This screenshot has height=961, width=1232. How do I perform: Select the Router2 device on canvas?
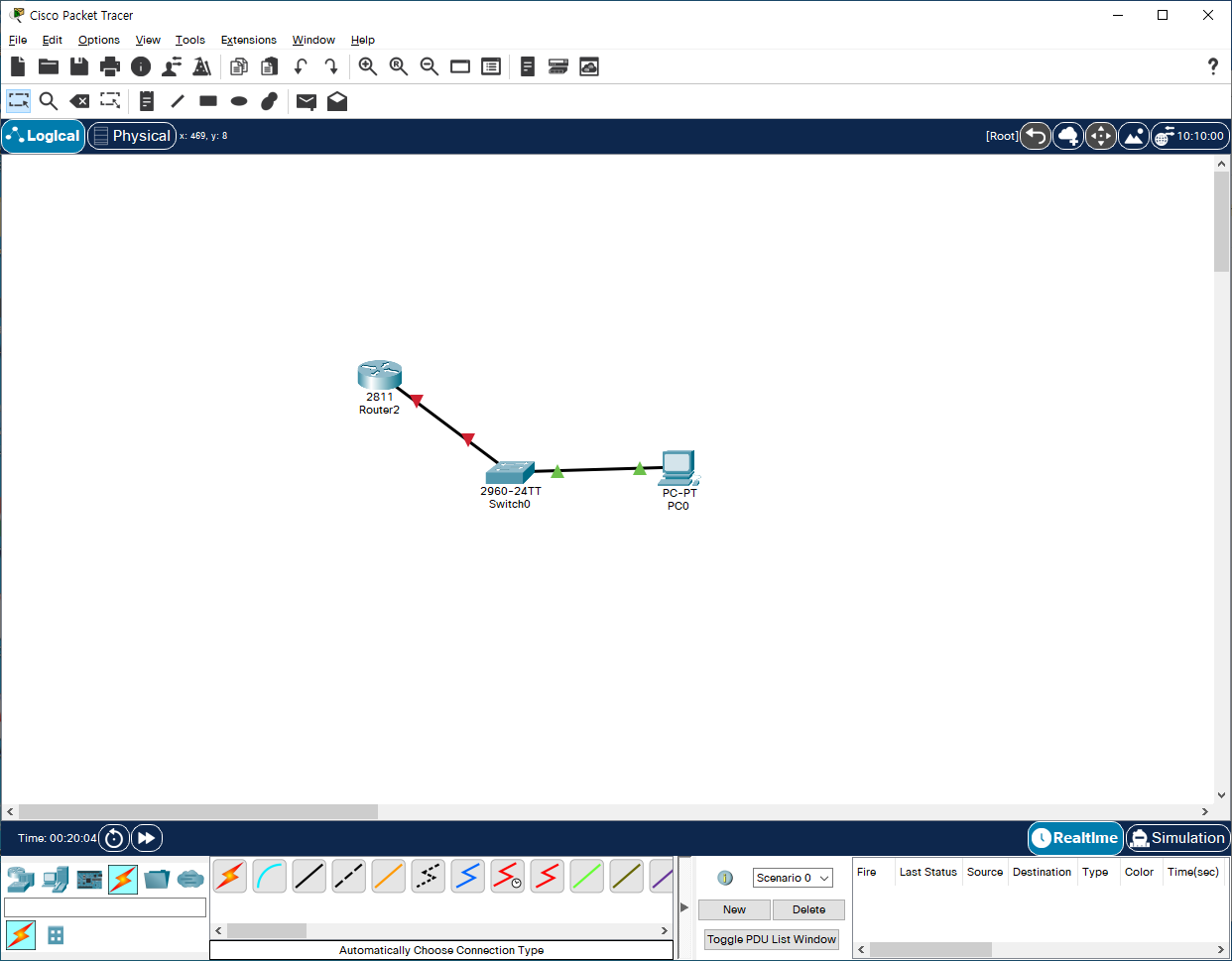click(380, 376)
